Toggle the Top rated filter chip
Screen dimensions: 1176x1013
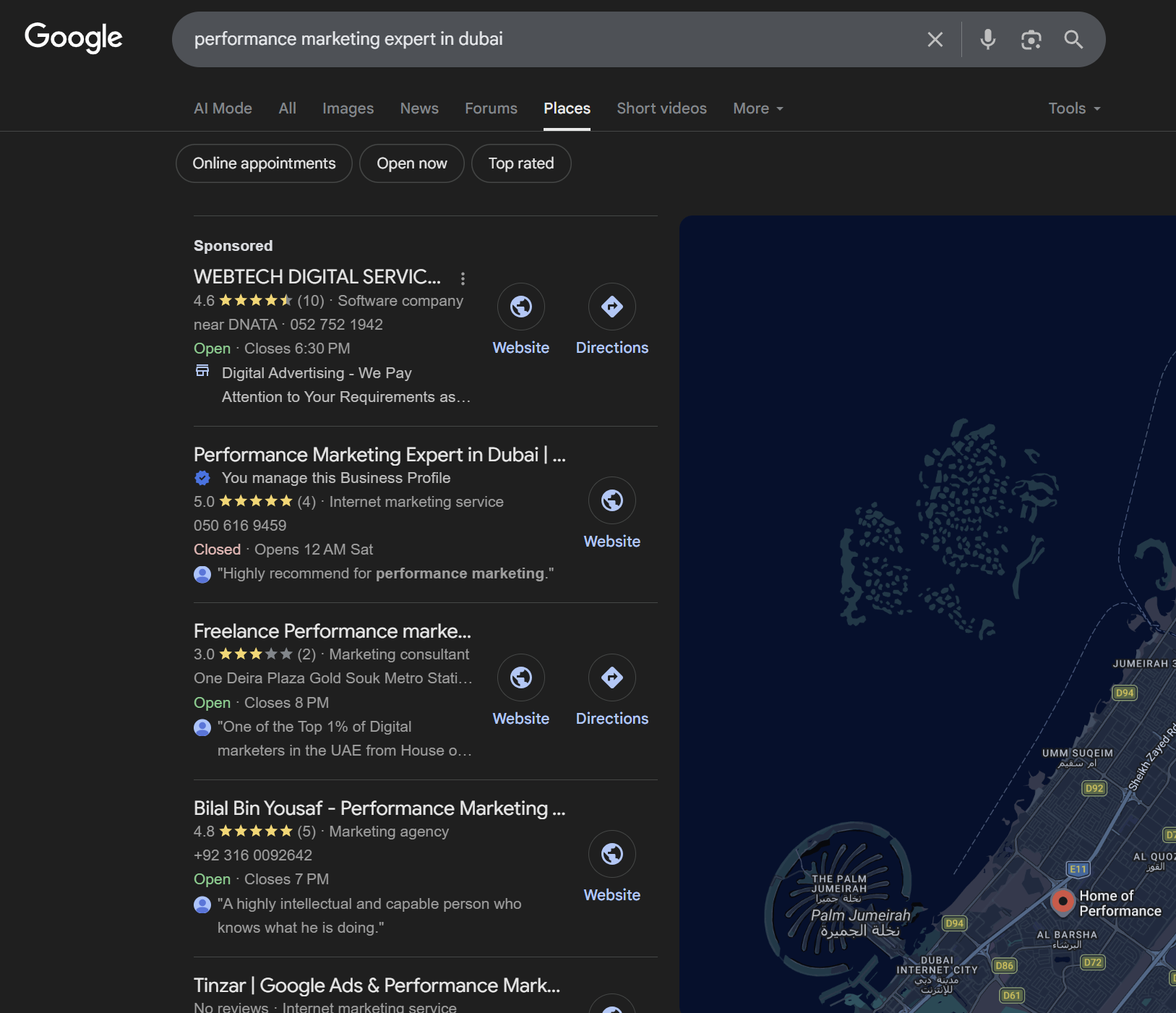521,163
